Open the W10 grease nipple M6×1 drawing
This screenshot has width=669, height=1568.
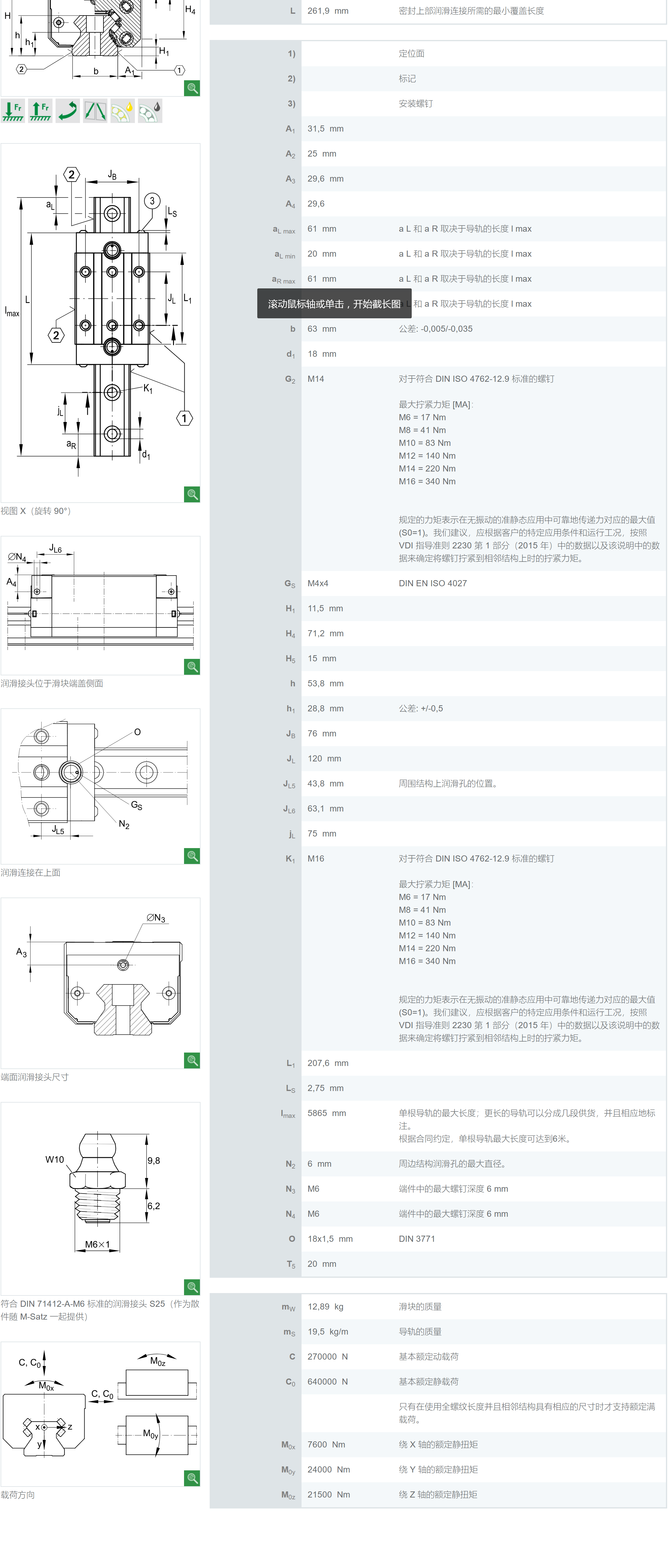click(100, 1198)
